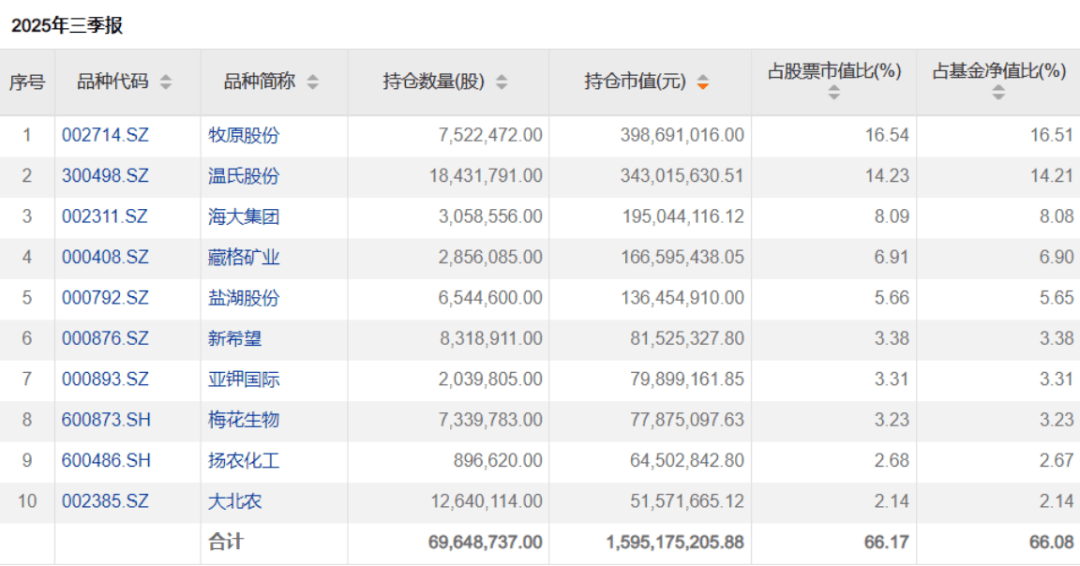Select holding quantity 7,522,472.00

coord(490,135)
